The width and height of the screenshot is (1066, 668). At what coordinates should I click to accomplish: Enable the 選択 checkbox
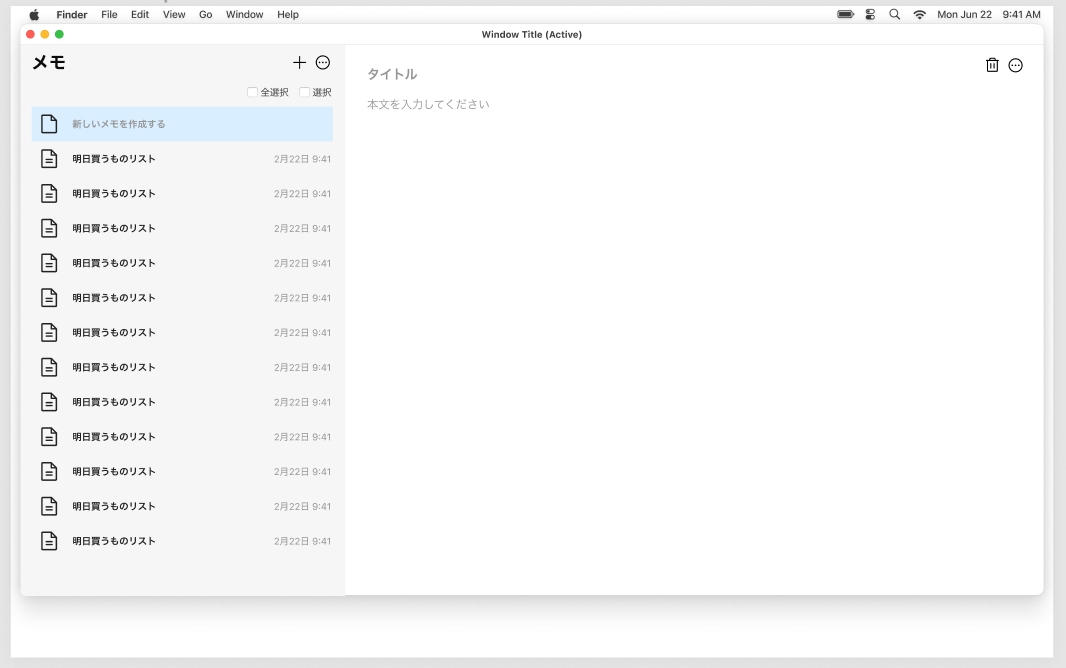click(305, 92)
